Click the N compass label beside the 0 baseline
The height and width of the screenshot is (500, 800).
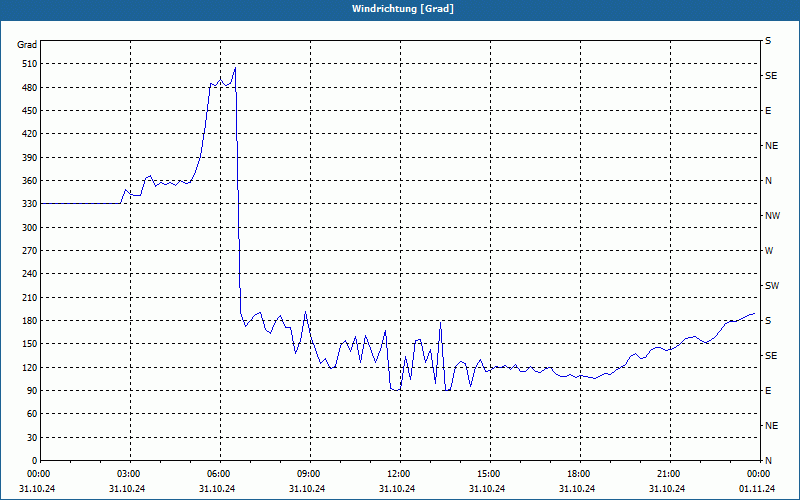(768, 461)
